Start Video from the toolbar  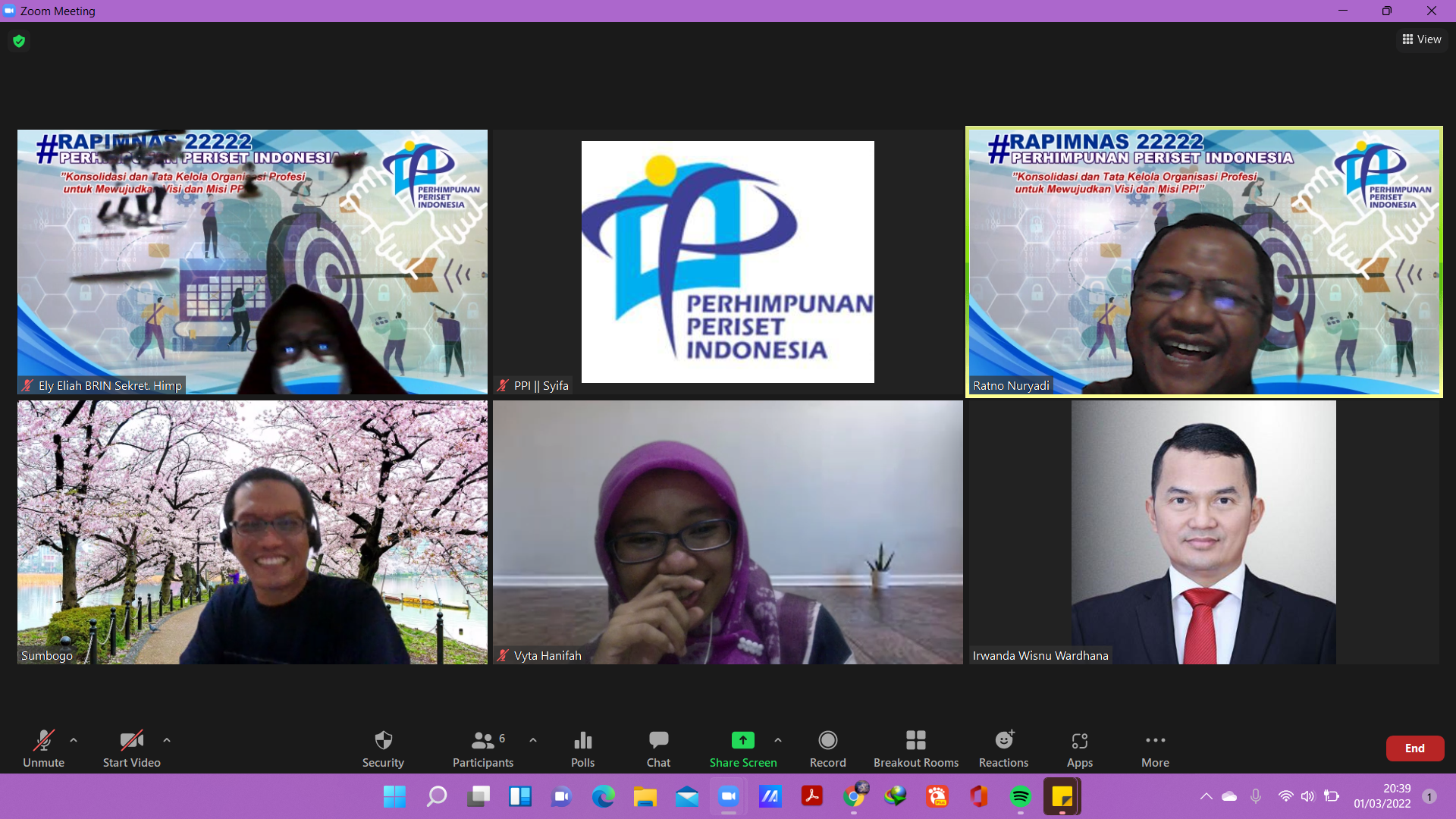[131, 748]
